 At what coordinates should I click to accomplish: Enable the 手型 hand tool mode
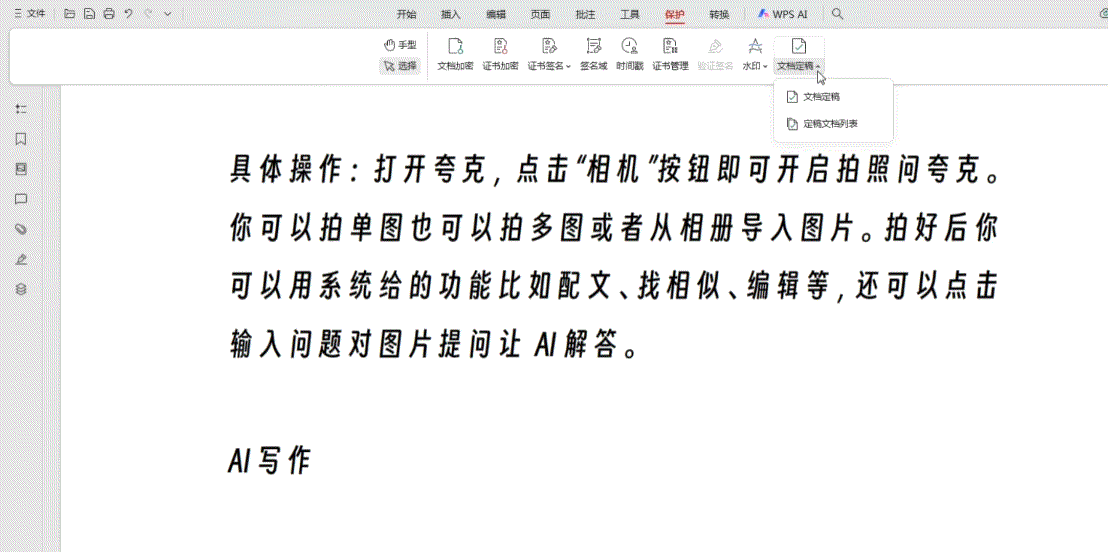point(400,45)
